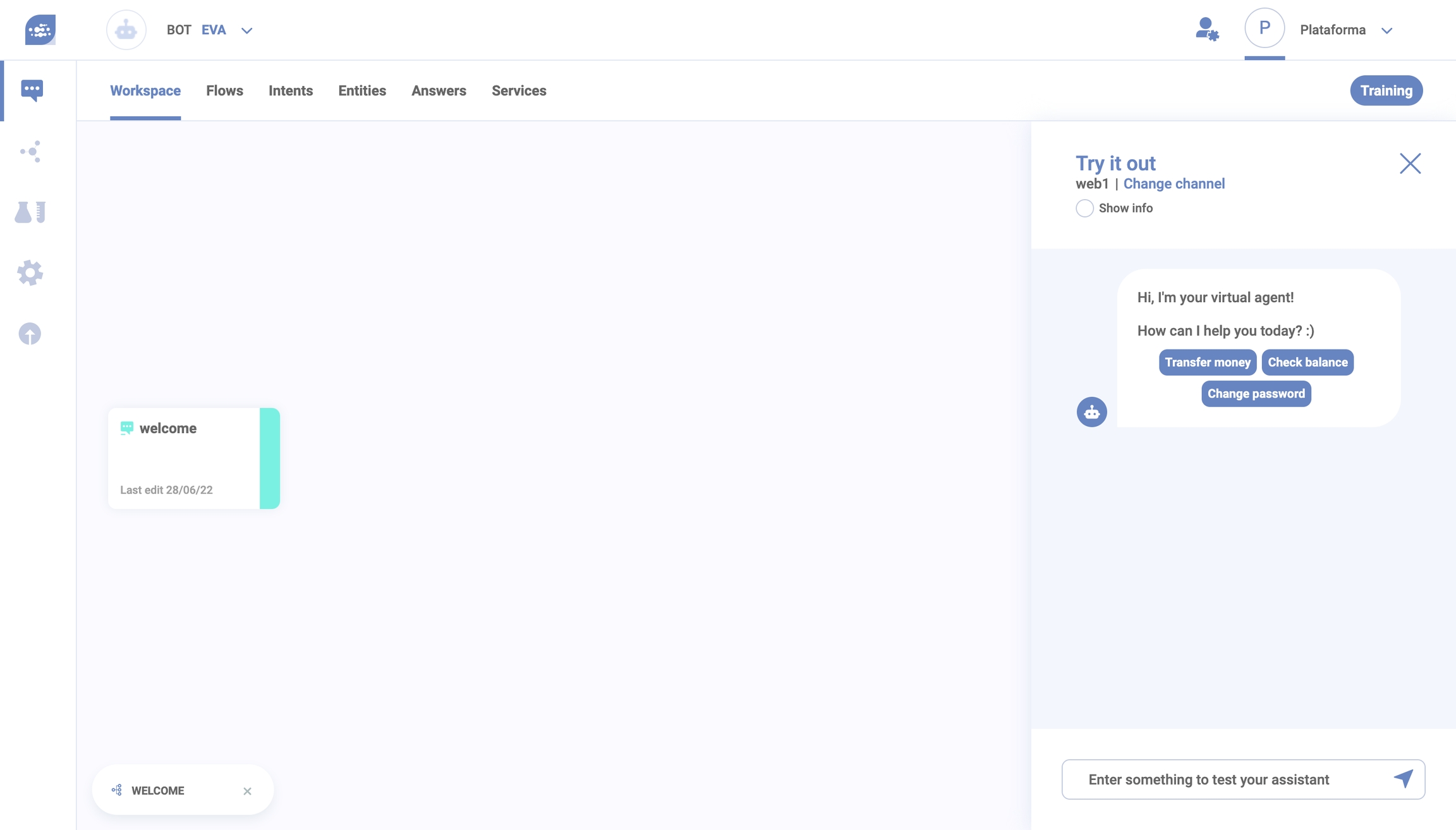Click the conversation chat icon in sidebar
The image size is (1456, 830).
pyautogui.click(x=32, y=90)
